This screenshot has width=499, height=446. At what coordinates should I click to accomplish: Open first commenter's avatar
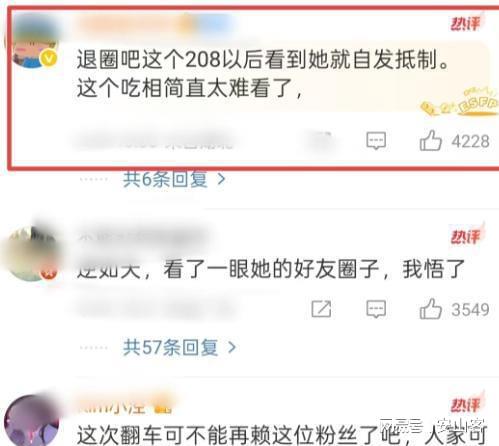(33, 41)
